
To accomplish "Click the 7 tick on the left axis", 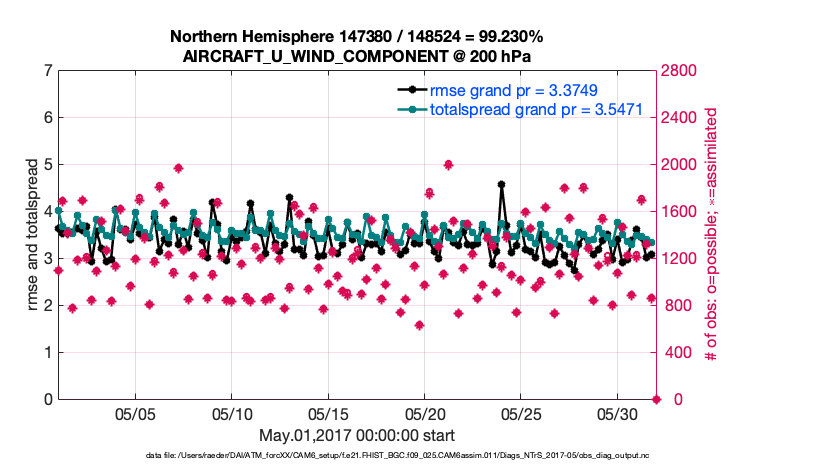I will 47,71.
